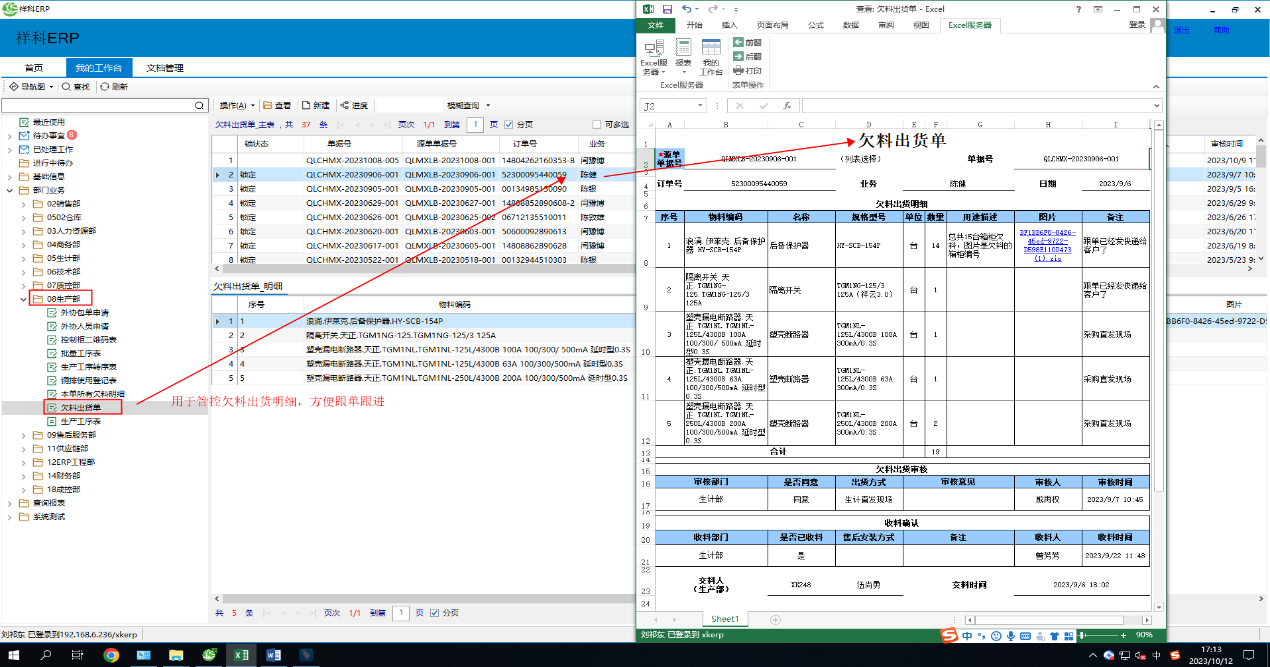Uncheck 分页 in the main table pager
This screenshot has height=667, width=1270.
(x=507, y=125)
